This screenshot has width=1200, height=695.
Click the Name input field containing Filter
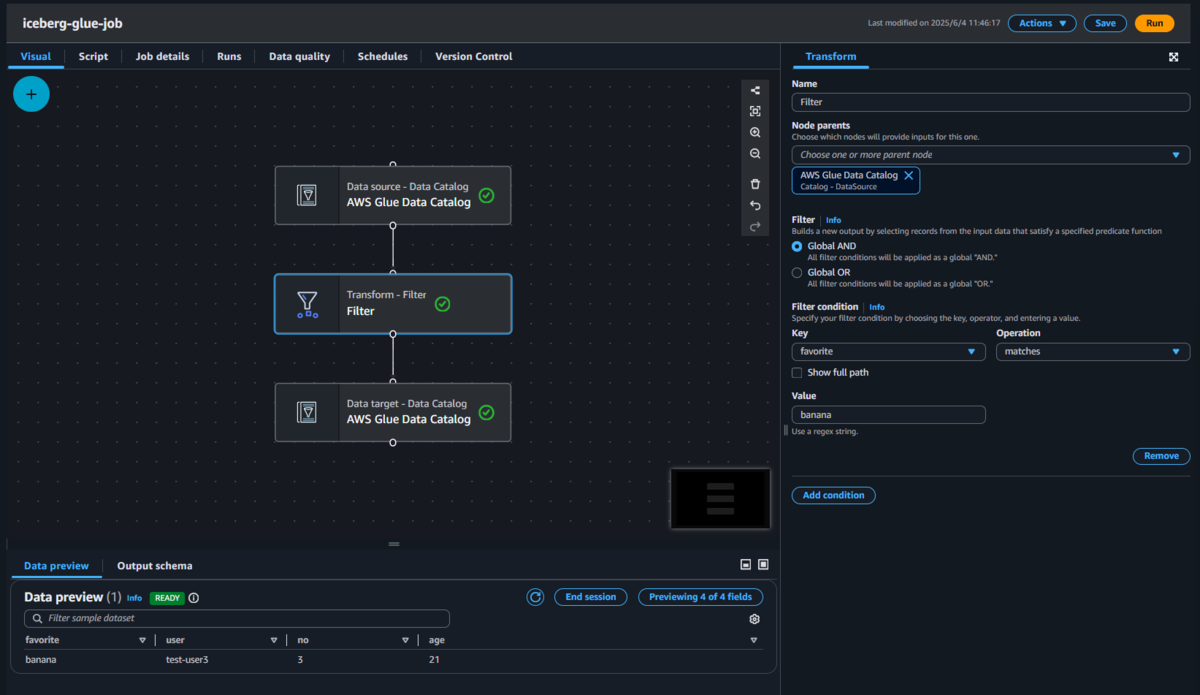990,102
